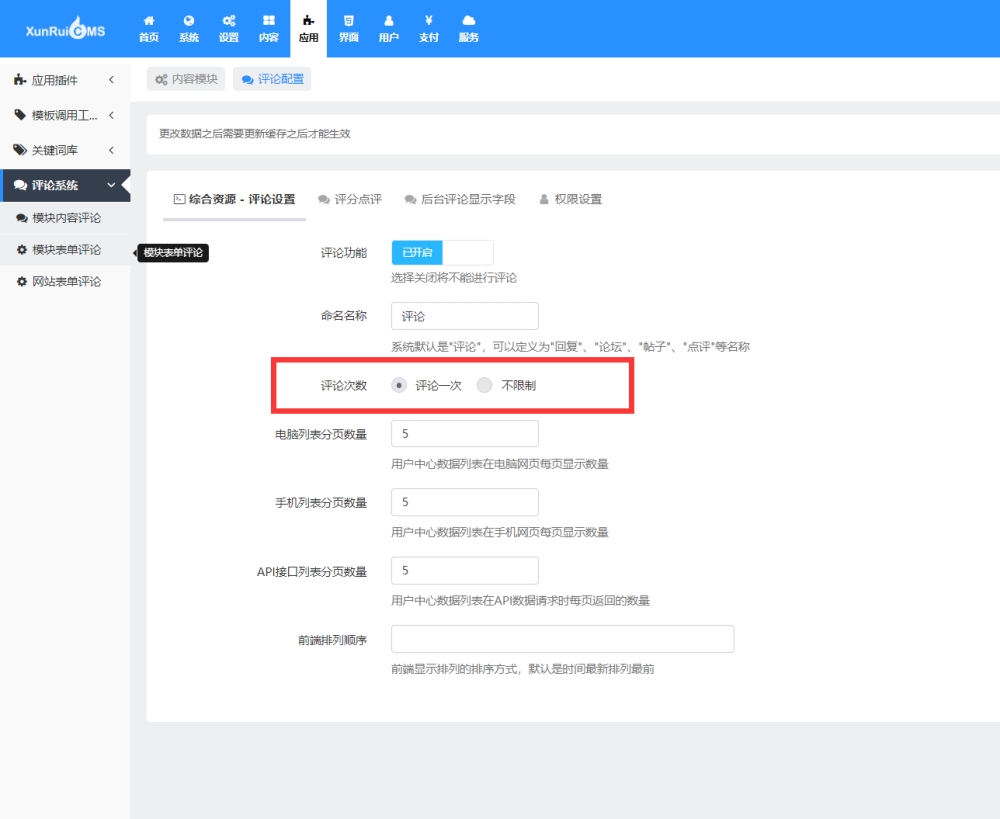
Task: Select the 评论一次 radio button
Action: pos(399,385)
